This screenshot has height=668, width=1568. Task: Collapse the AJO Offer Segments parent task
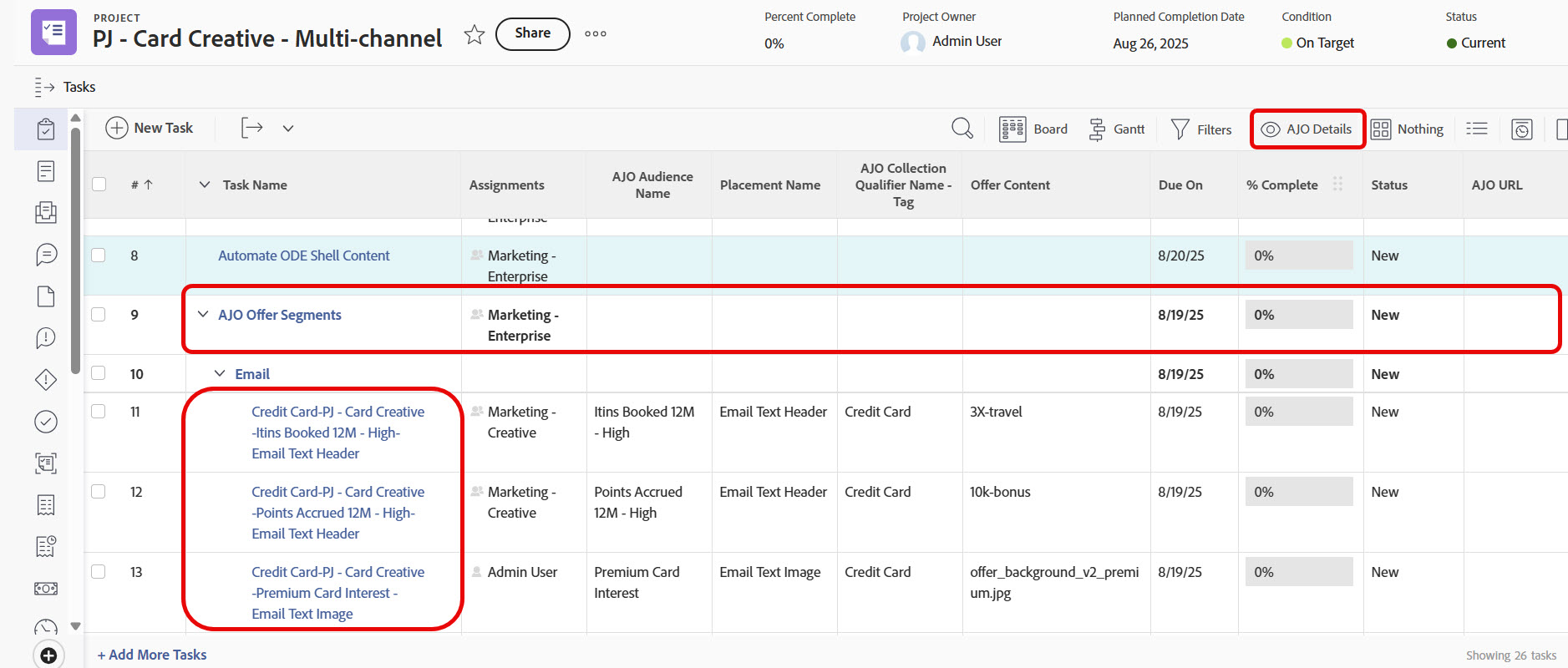tap(203, 315)
